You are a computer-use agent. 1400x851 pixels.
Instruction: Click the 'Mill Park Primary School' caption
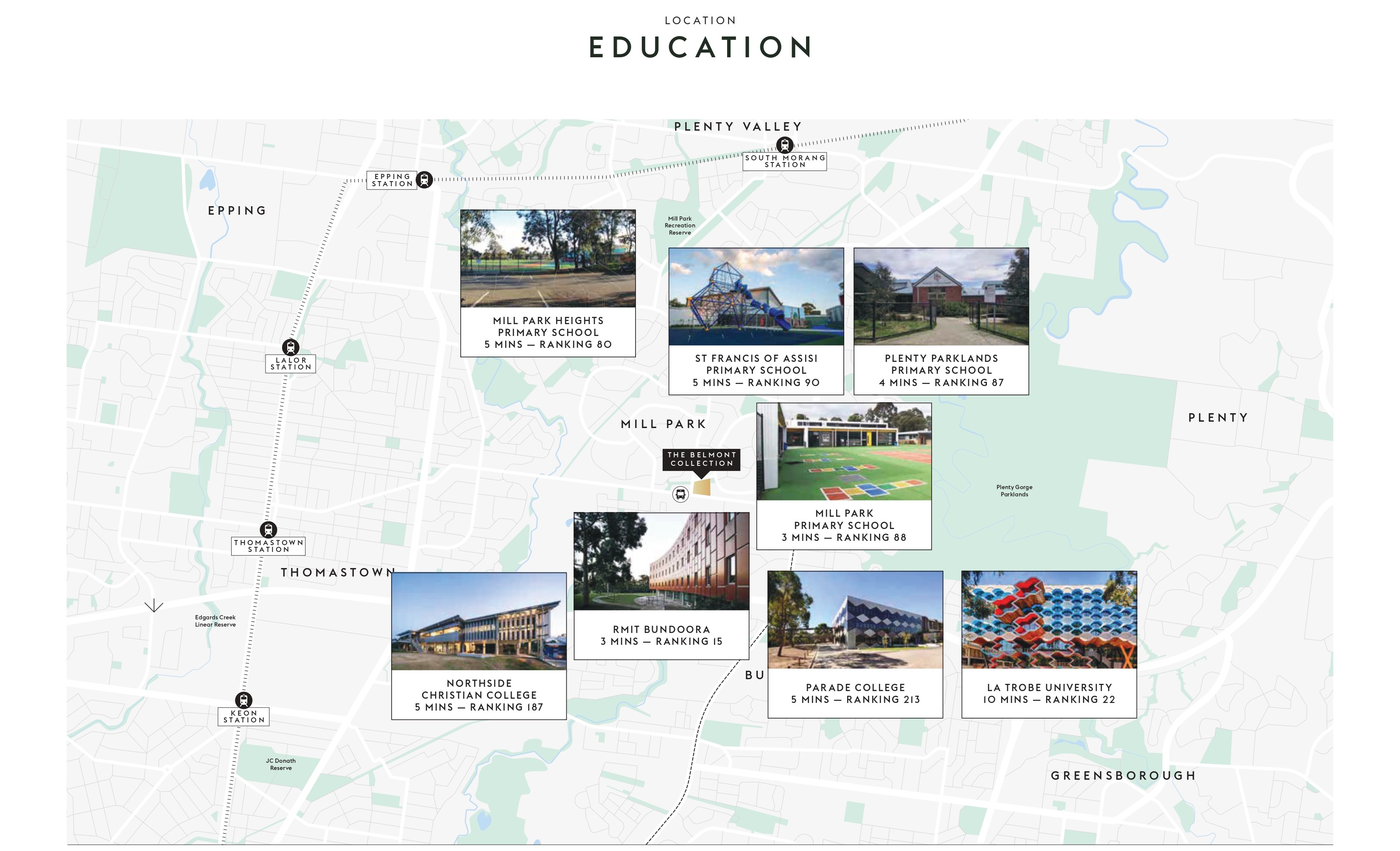(844, 519)
